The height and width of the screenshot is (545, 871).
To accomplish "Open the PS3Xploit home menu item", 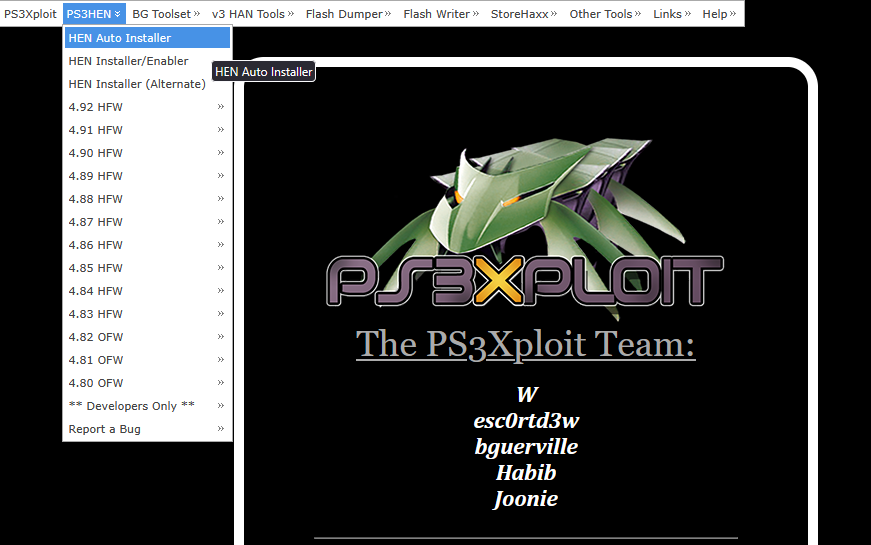I will click(x=30, y=14).
